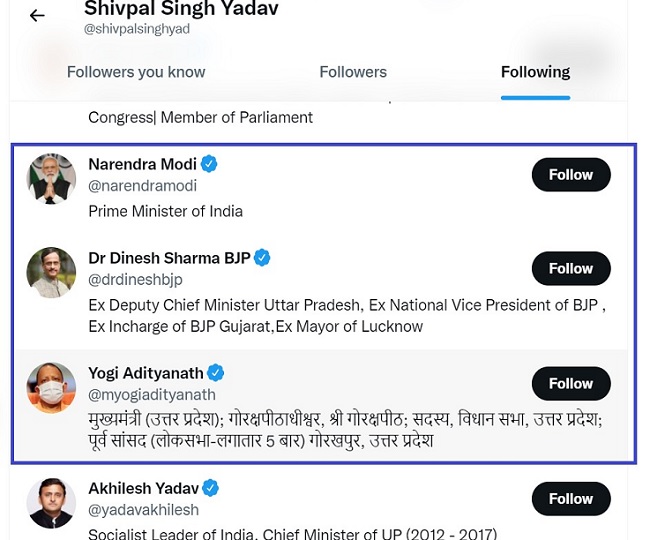
Task: Open Dr Dinesh Sharma's profile picture
Action: click(51, 272)
